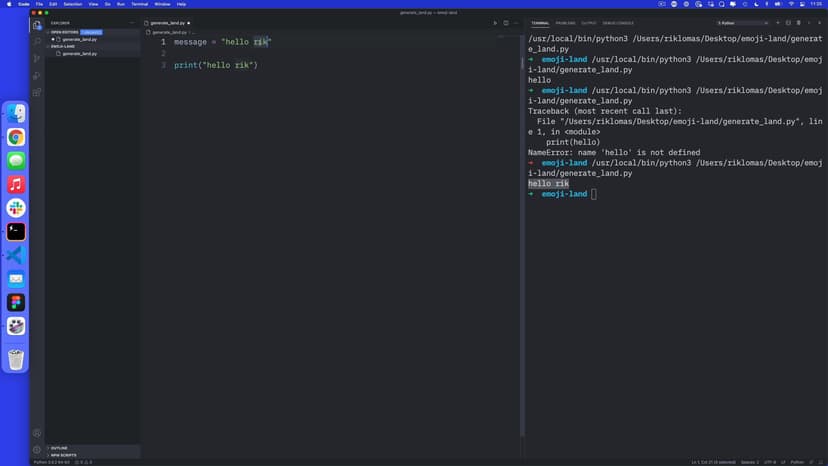
Task: Split the editor to the right
Action: point(505,22)
